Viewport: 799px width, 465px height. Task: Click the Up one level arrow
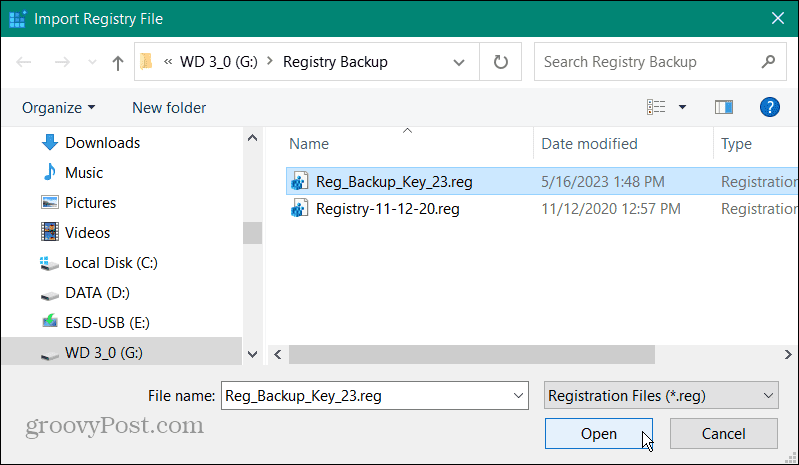click(x=118, y=63)
